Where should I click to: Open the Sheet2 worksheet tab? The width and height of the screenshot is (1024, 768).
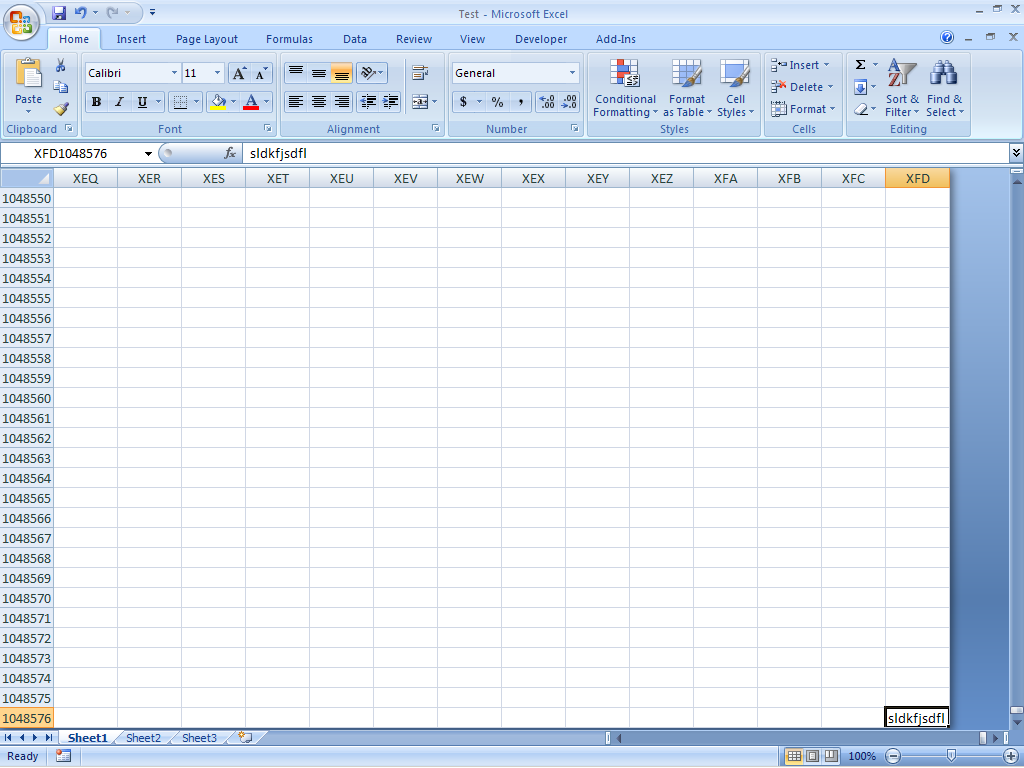coord(143,738)
